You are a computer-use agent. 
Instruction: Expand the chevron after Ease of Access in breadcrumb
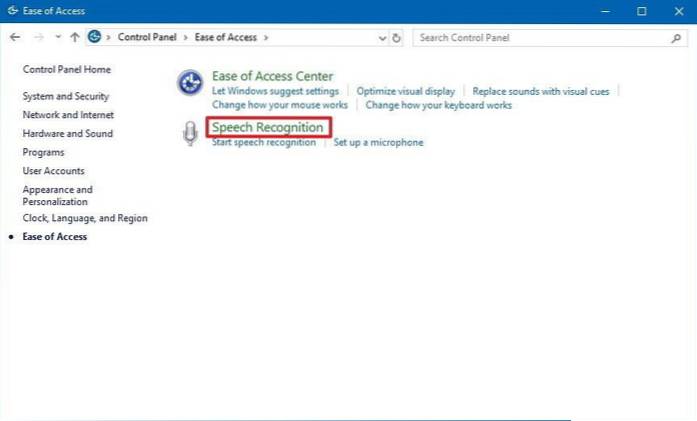click(x=266, y=37)
